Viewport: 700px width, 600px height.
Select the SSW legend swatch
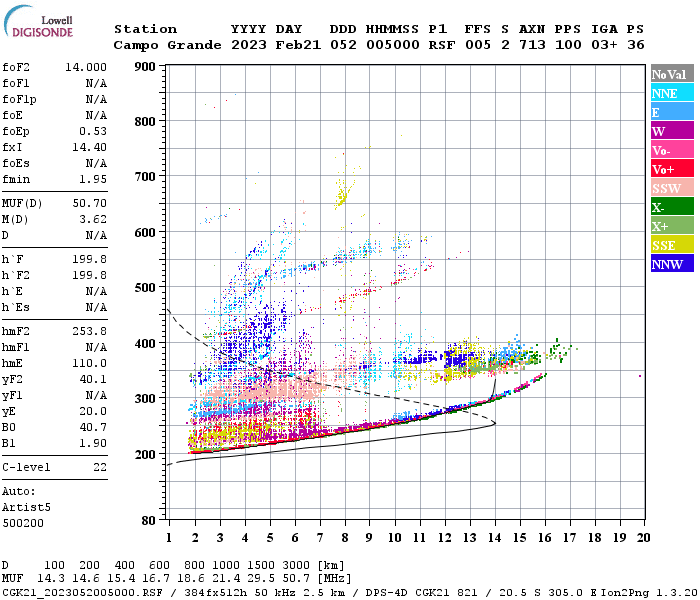tap(672, 188)
